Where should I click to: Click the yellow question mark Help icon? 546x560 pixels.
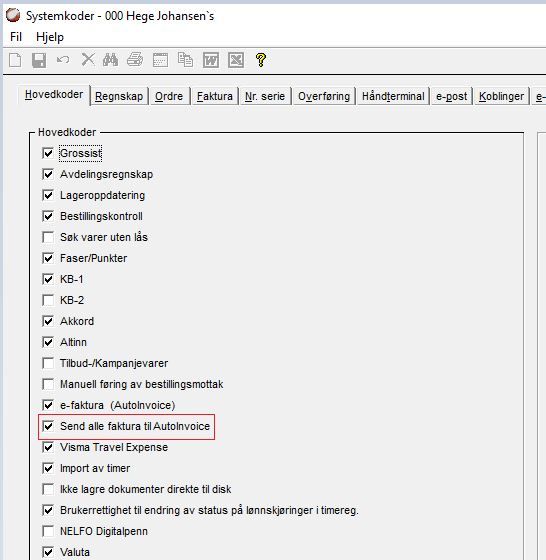pos(261,60)
